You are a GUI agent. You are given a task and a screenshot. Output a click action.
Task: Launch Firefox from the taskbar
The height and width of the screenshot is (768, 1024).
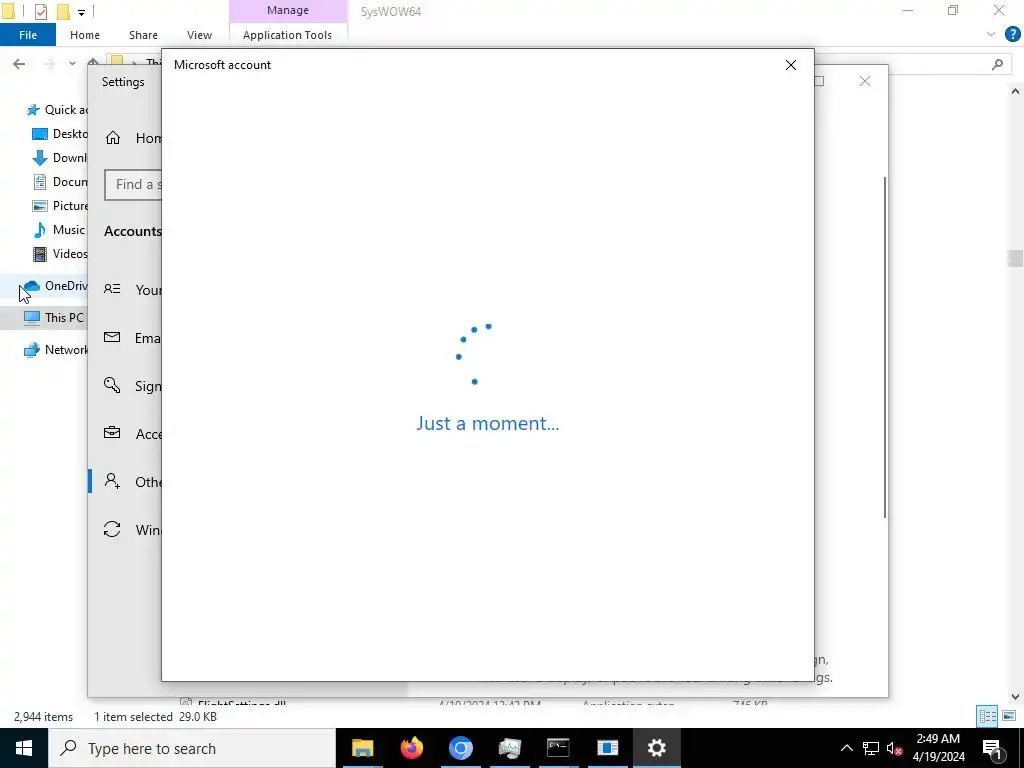[x=411, y=748]
